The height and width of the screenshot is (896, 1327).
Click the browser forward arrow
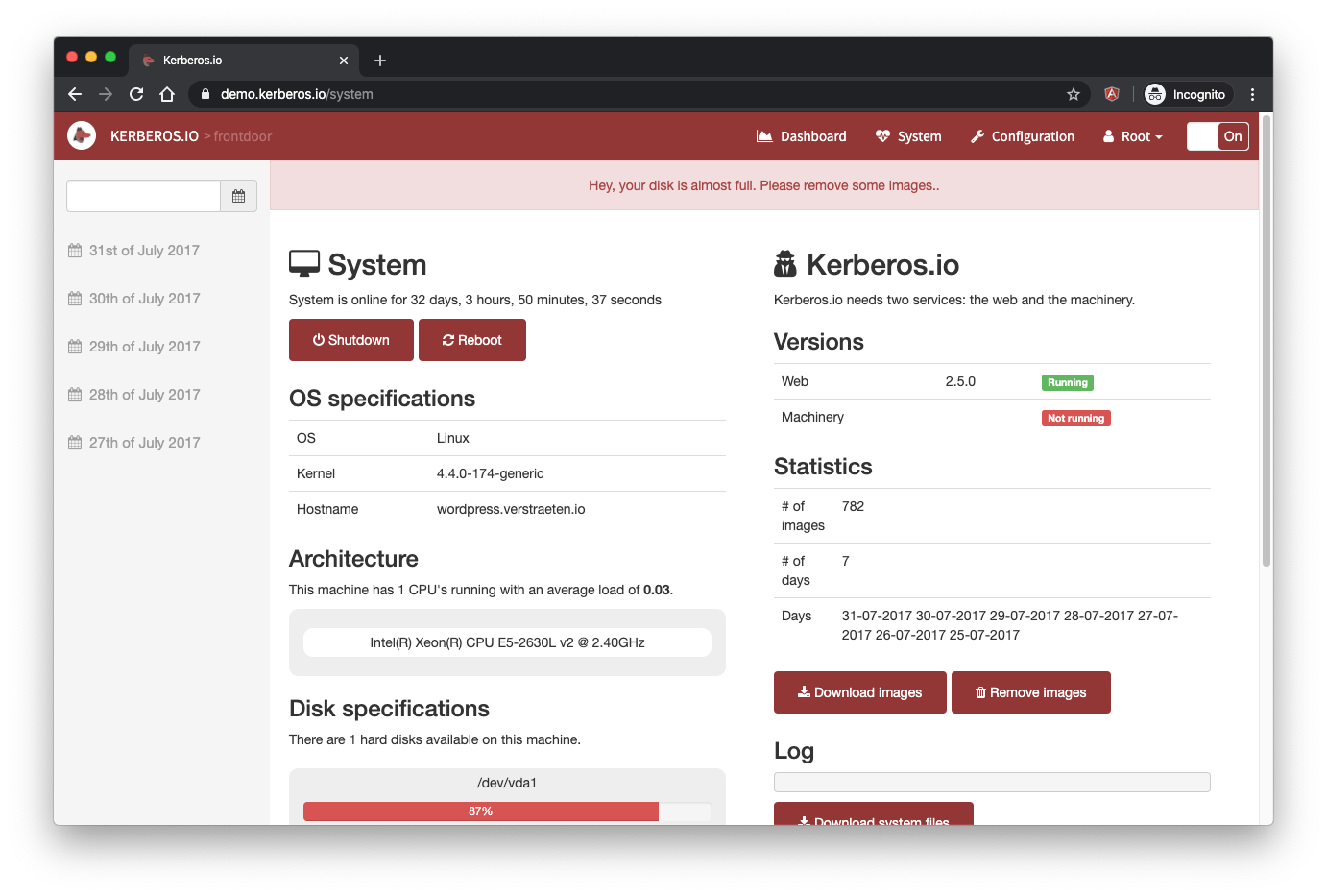click(x=106, y=94)
